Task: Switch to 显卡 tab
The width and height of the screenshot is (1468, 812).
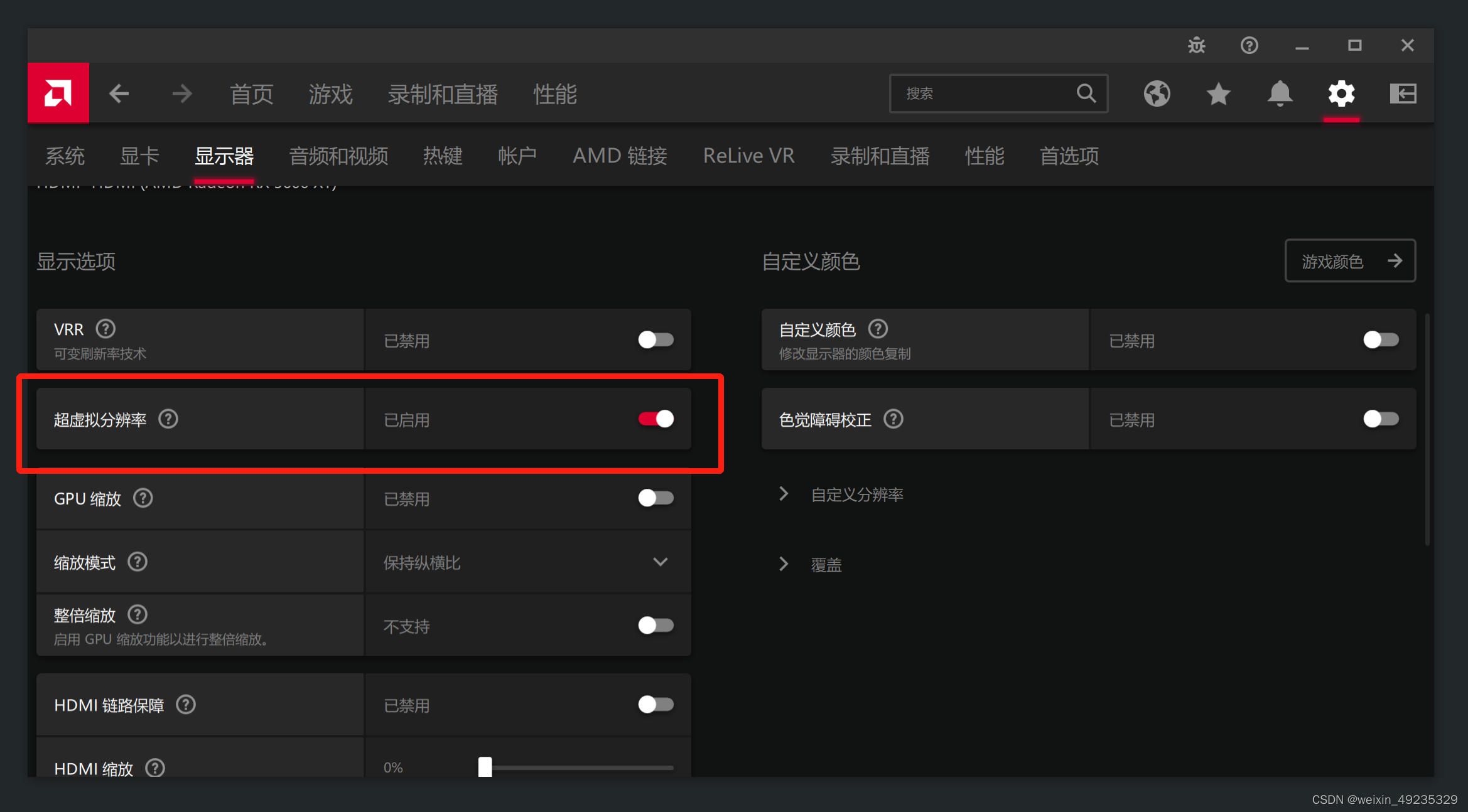Action: (139, 156)
